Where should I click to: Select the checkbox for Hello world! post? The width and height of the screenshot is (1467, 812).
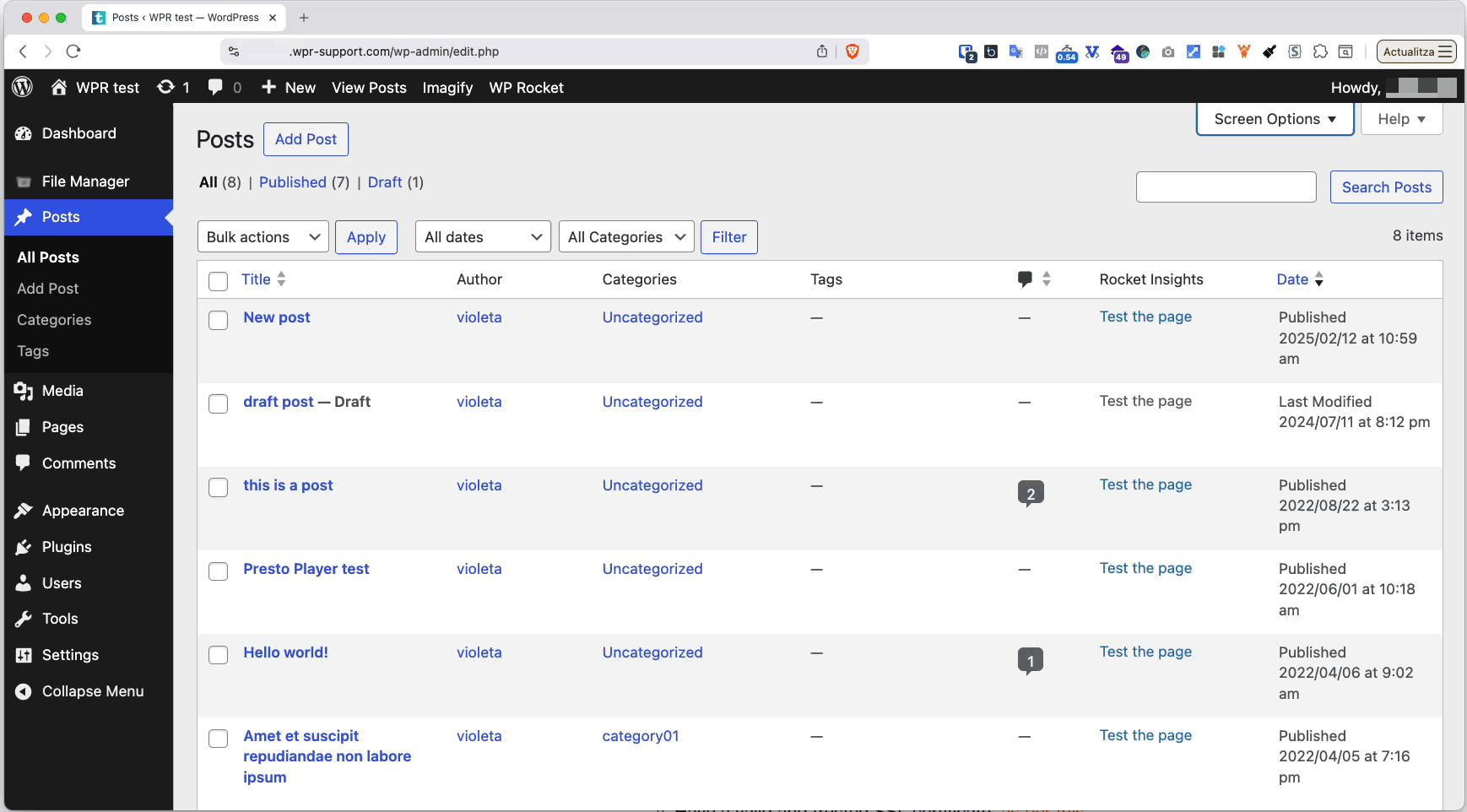click(x=218, y=654)
